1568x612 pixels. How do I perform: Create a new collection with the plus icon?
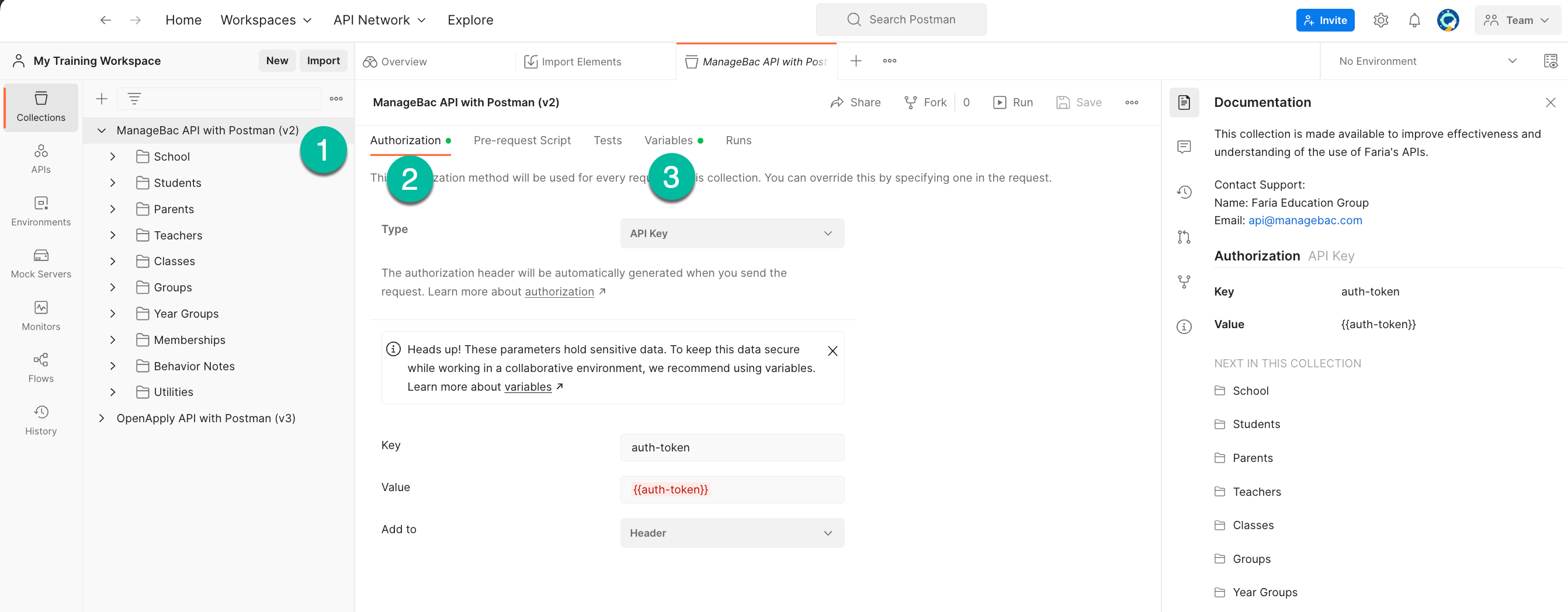coord(102,99)
